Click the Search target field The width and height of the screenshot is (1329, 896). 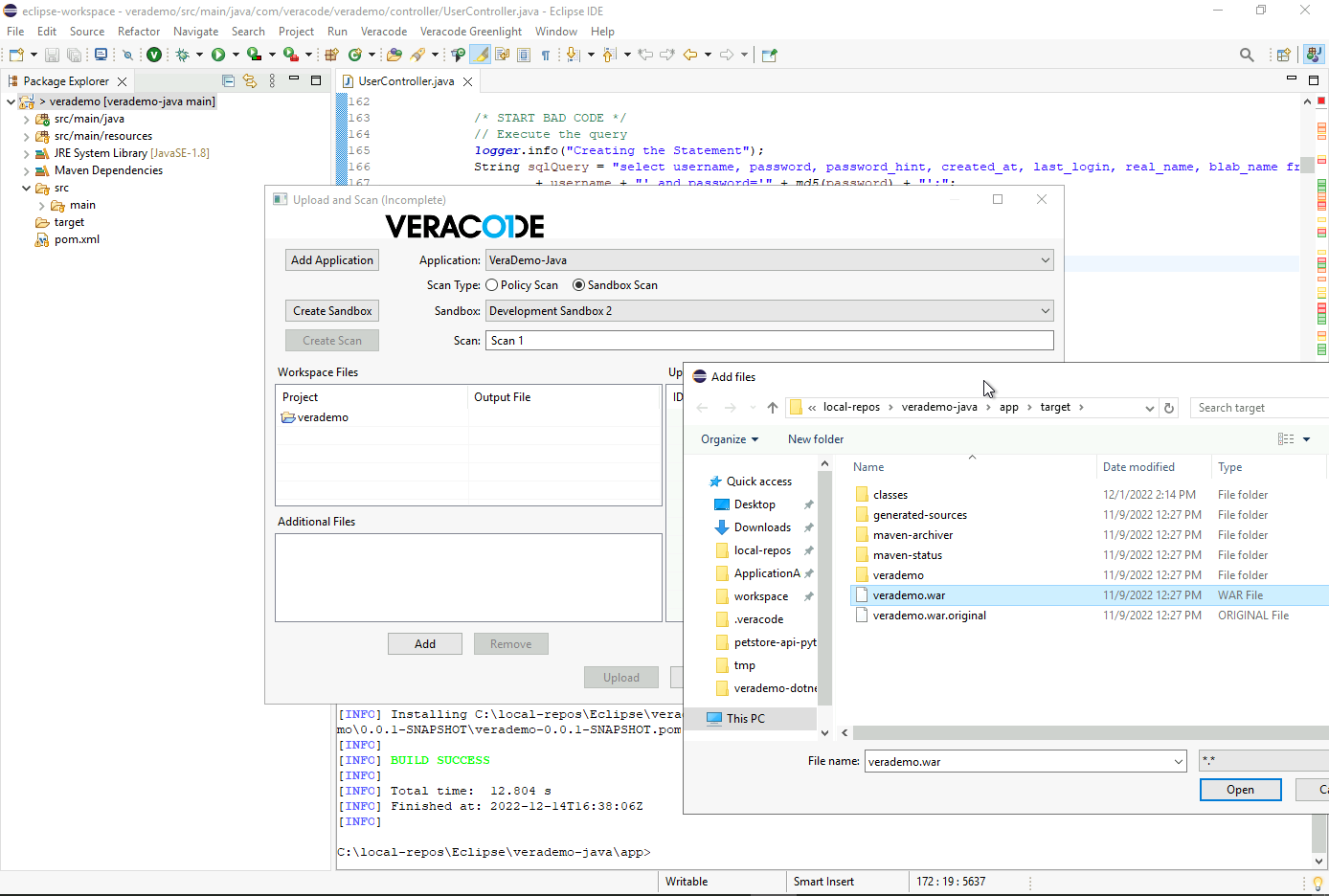coord(1259,408)
